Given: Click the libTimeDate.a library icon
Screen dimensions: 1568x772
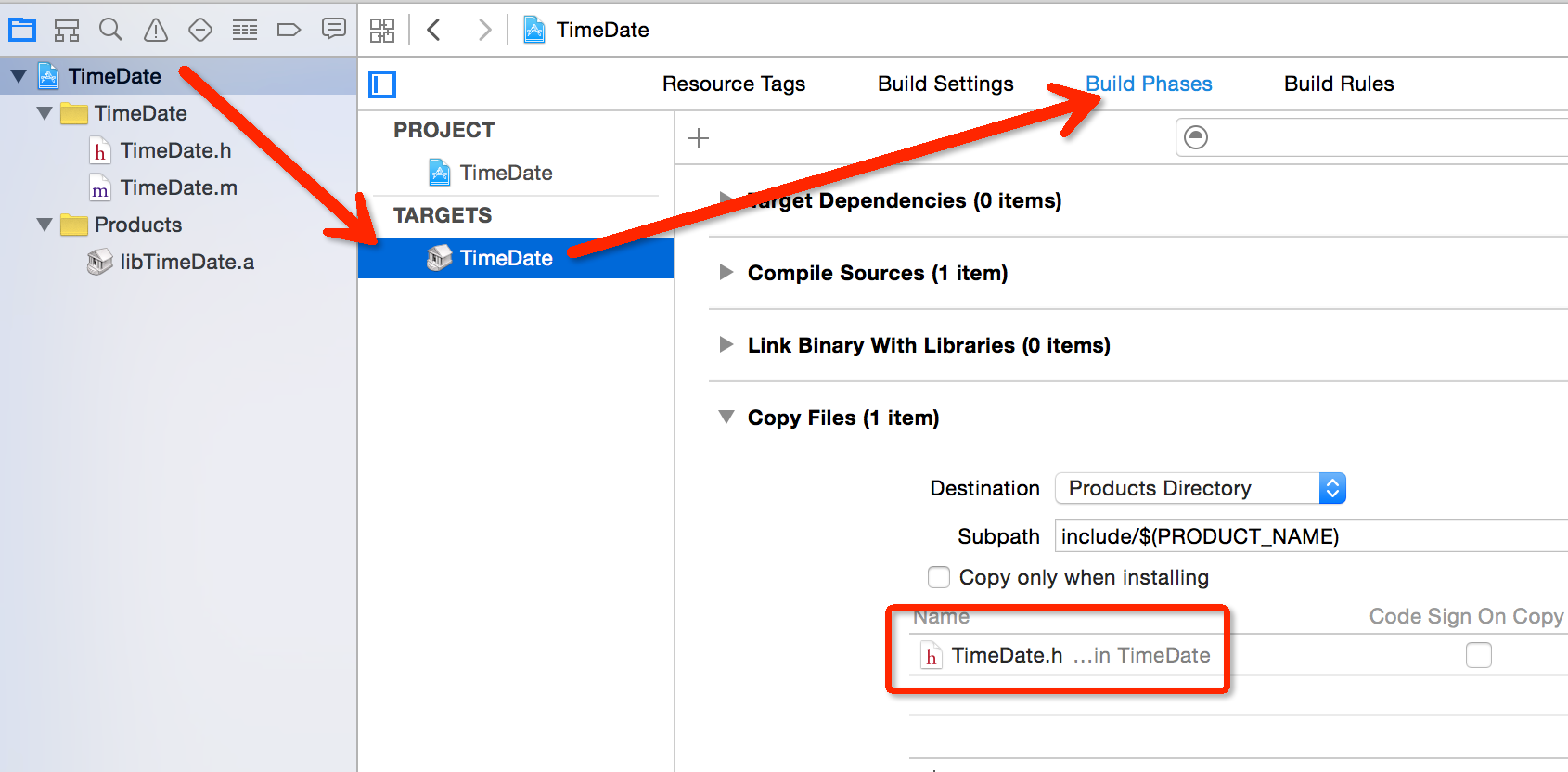Looking at the screenshot, I should (x=99, y=262).
